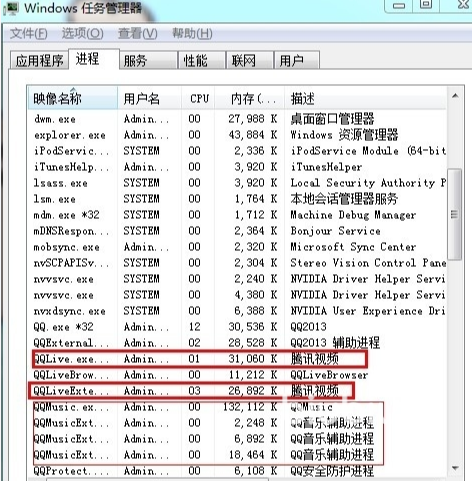The height and width of the screenshot is (481, 472).
Task: Switch to the 性能 tab
Action: pos(202,60)
